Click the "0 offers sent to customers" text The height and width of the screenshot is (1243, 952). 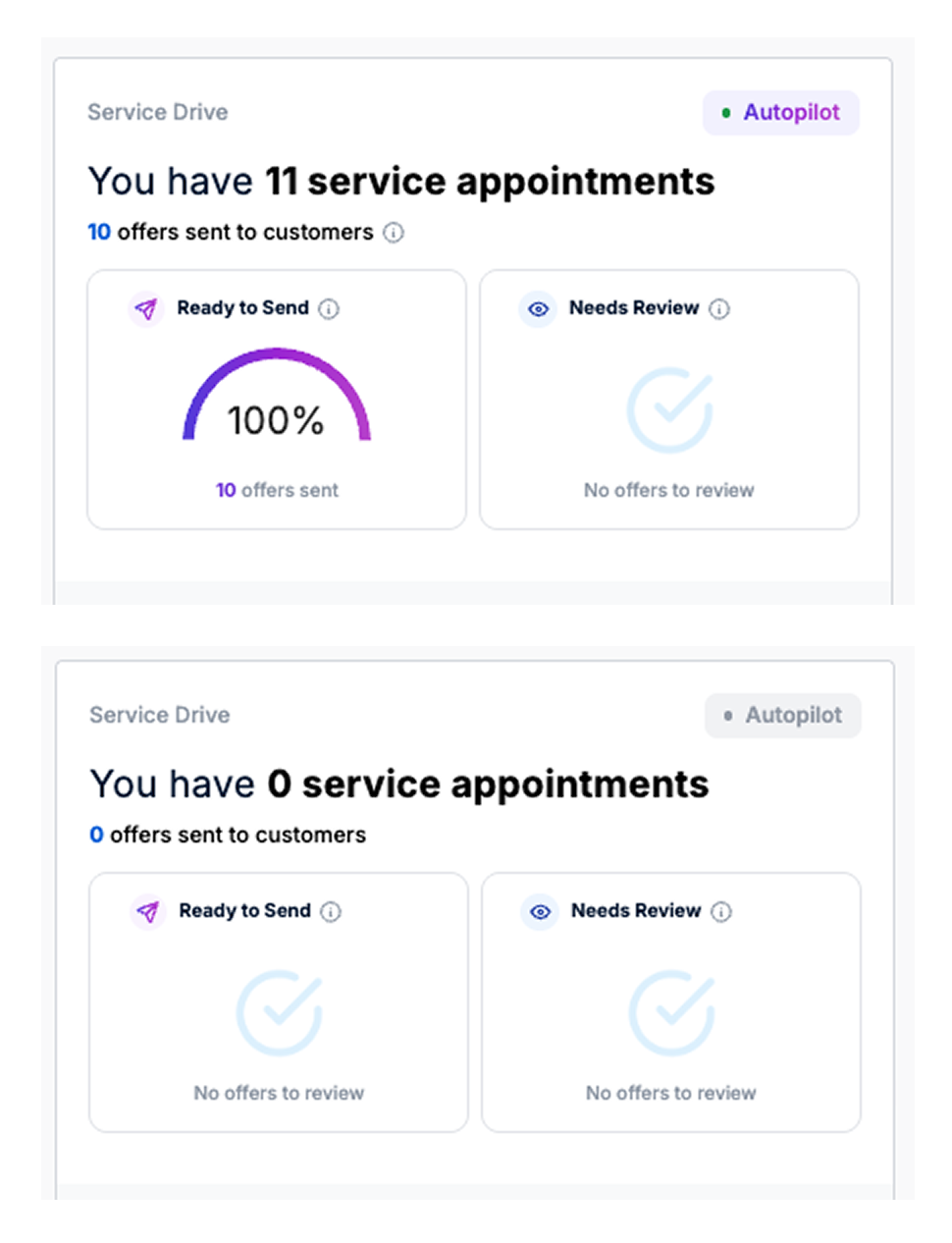click(228, 836)
